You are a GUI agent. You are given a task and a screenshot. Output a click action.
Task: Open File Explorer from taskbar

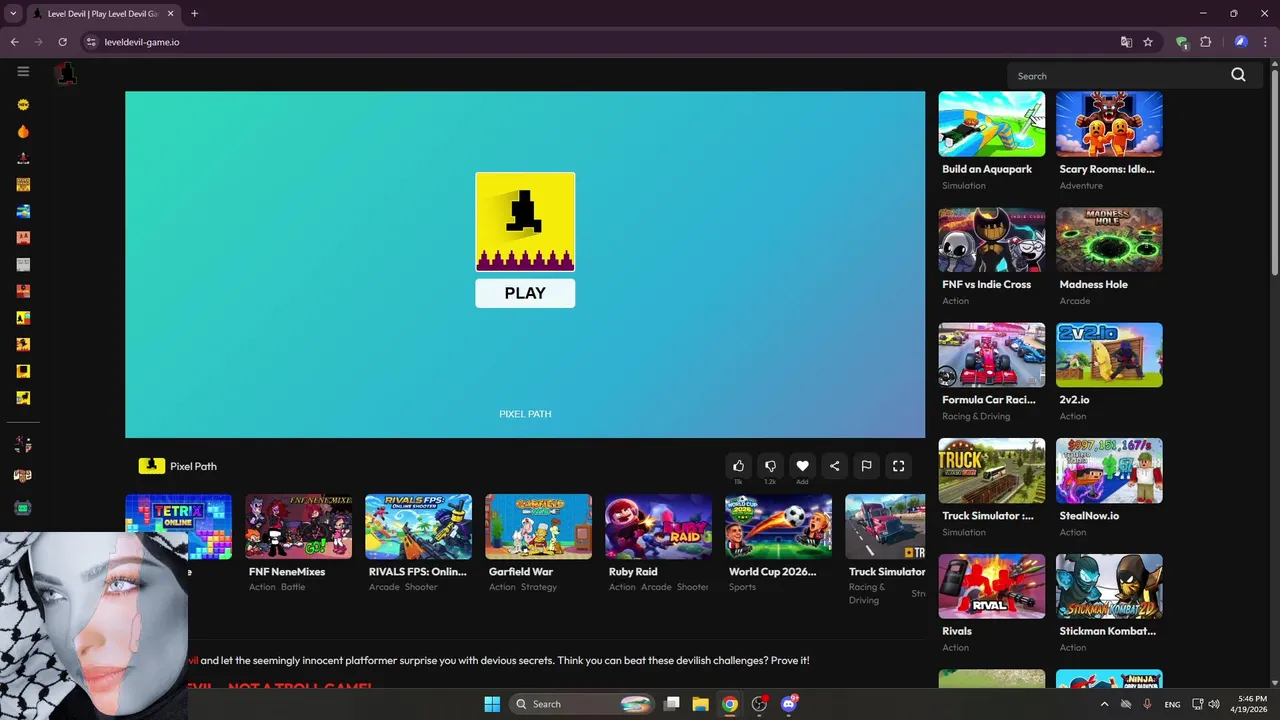coord(700,704)
